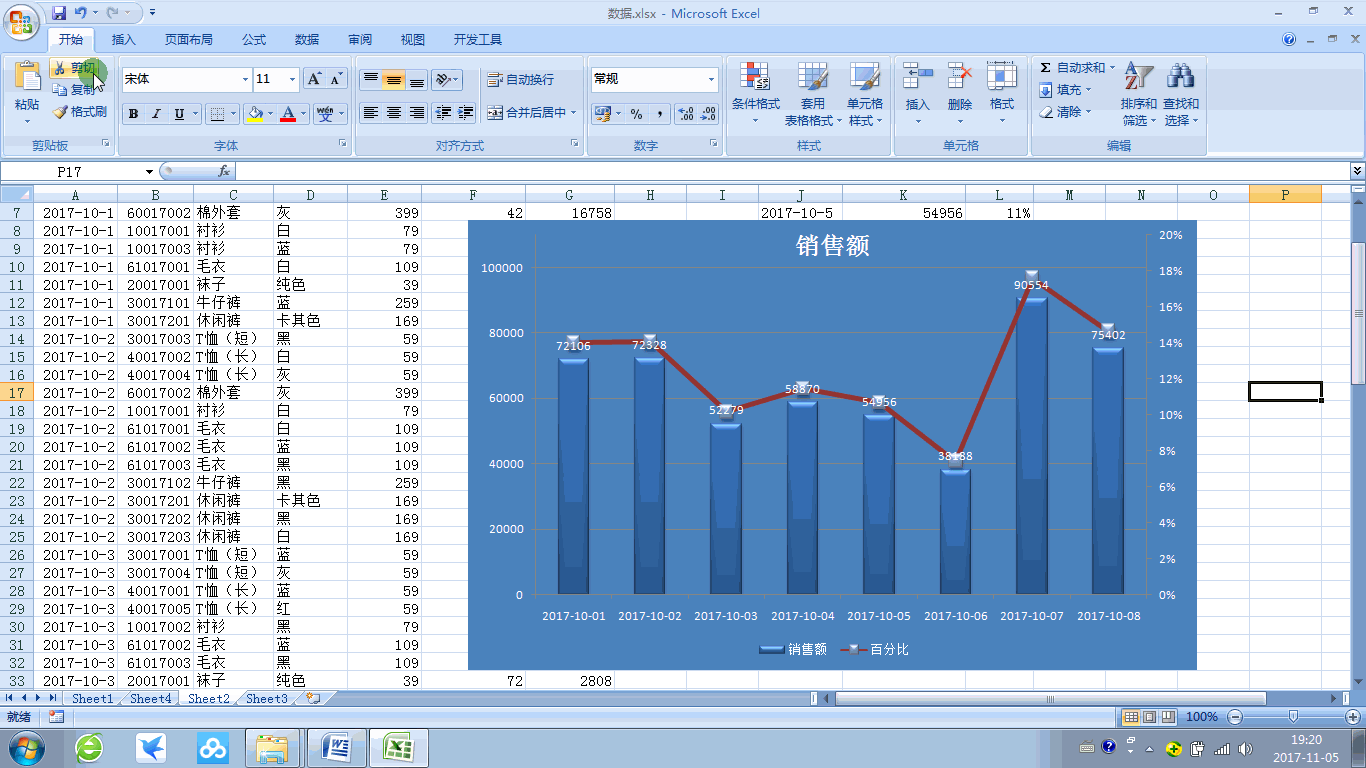
Task: Increase font size with large A icon
Action: click(314, 79)
